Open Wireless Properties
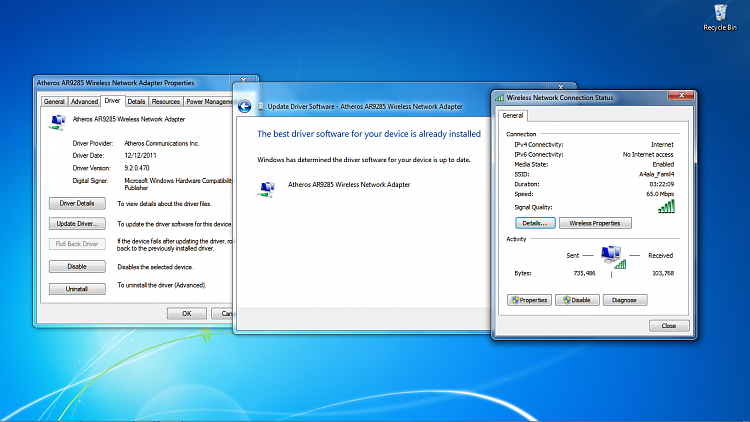 pyautogui.click(x=595, y=223)
